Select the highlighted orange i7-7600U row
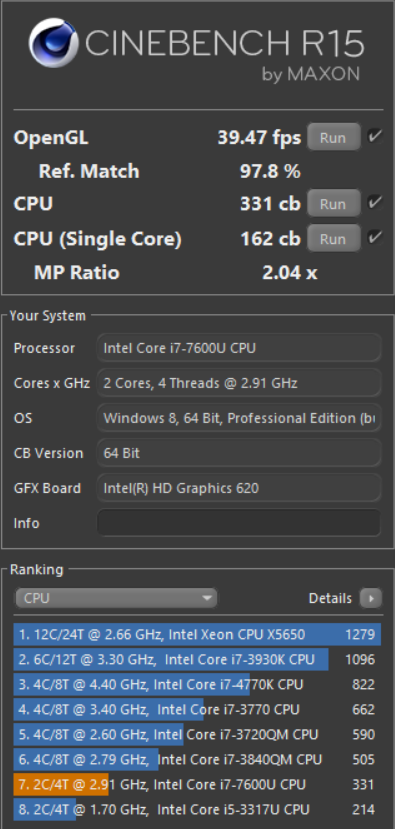Image resolution: width=395 pixels, height=829 pixels. [x=197, y=784]
